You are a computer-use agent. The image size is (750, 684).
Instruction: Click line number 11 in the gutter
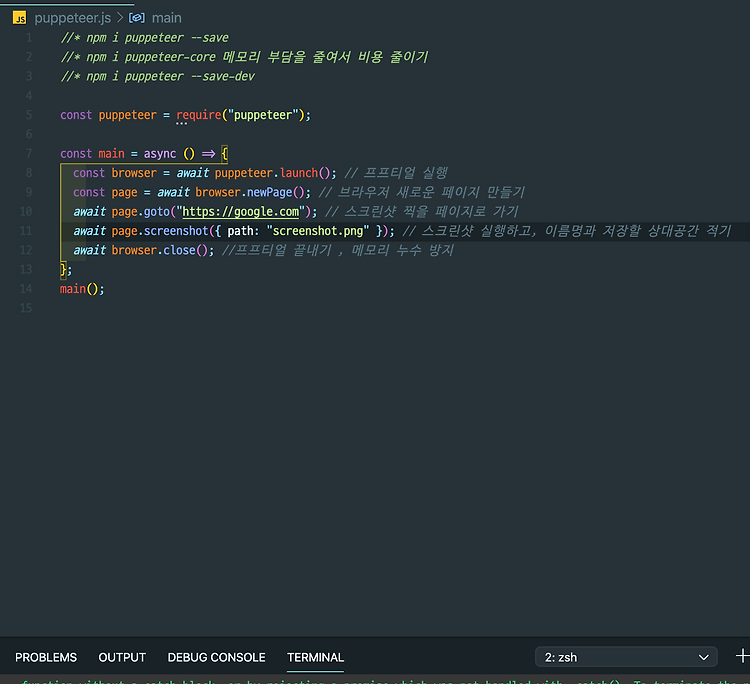pyautogui.click(x=26, y=231)
